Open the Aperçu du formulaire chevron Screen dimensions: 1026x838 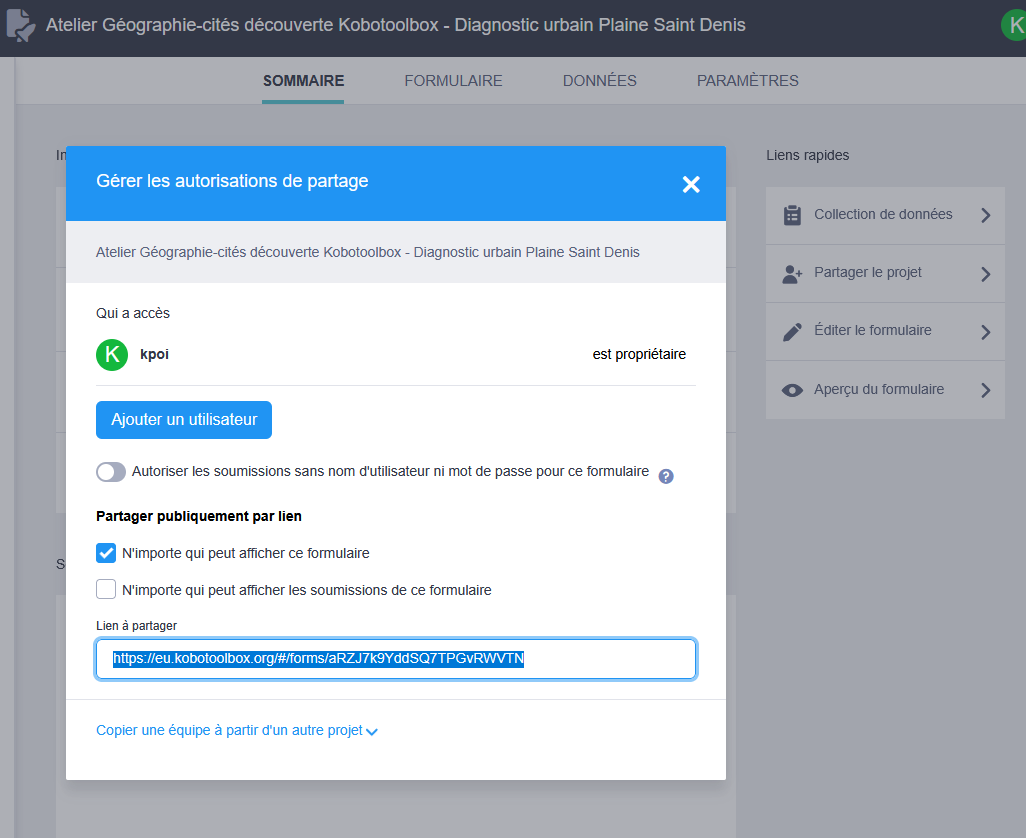985,390
